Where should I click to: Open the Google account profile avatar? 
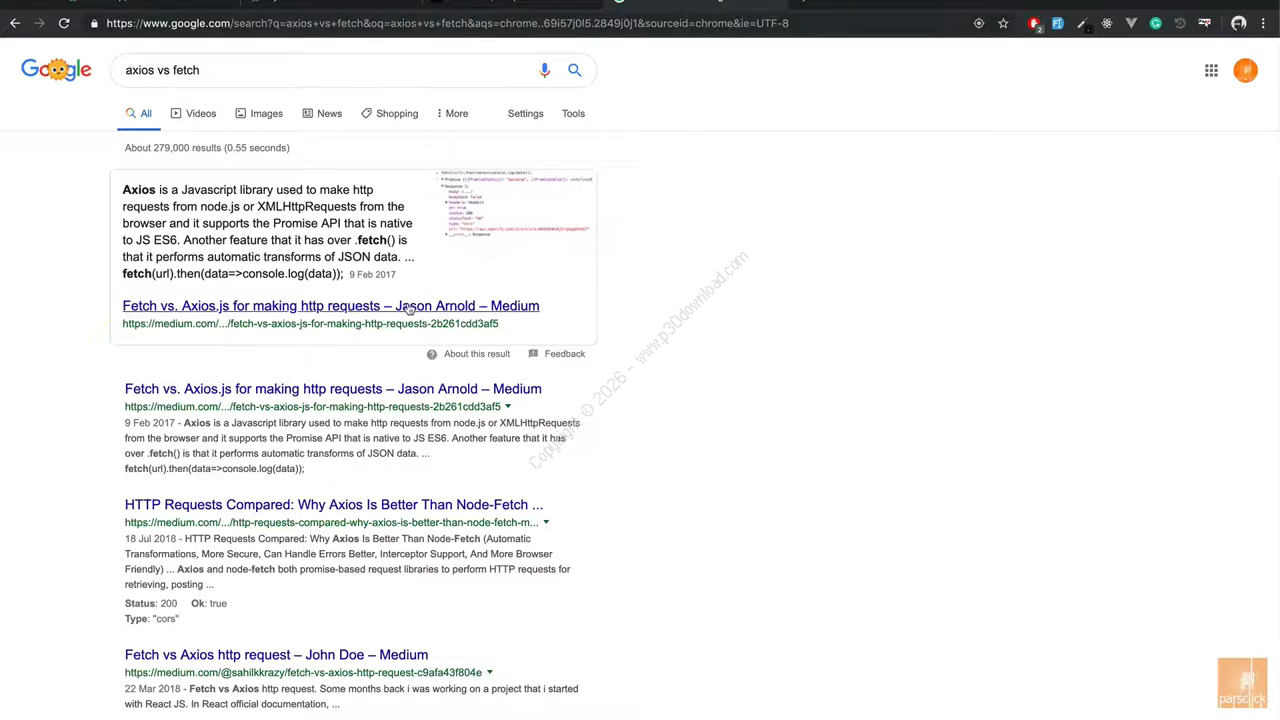pyautogui.click(x=1245, y=70)
